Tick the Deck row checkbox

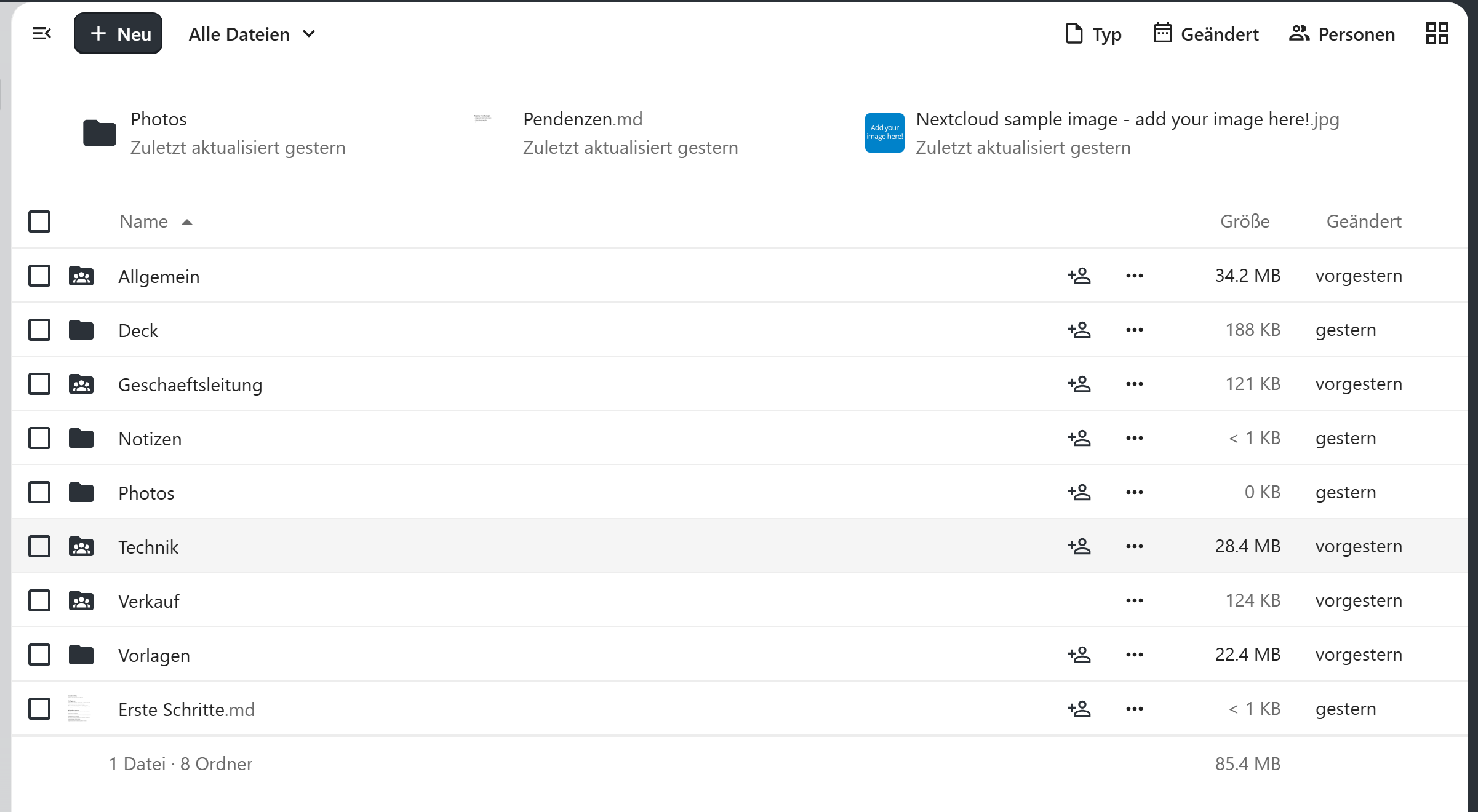click(39, 330)
